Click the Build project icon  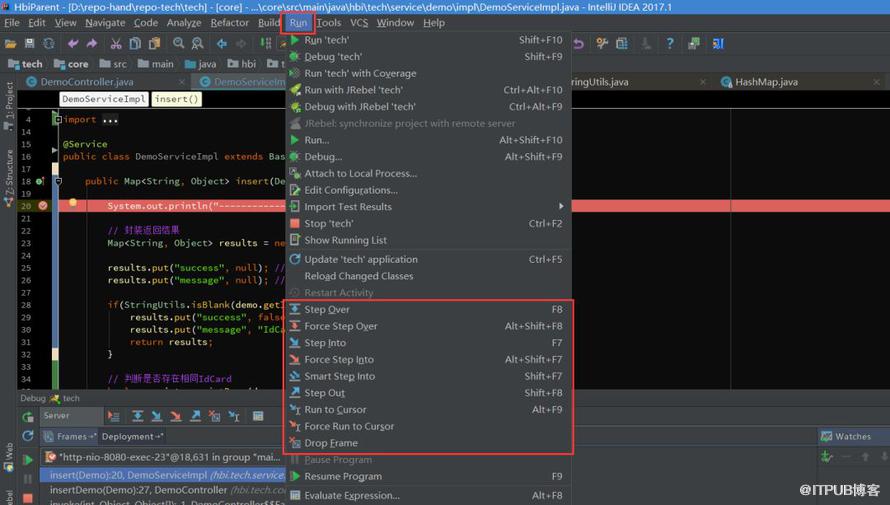click(x=266, y=44)
